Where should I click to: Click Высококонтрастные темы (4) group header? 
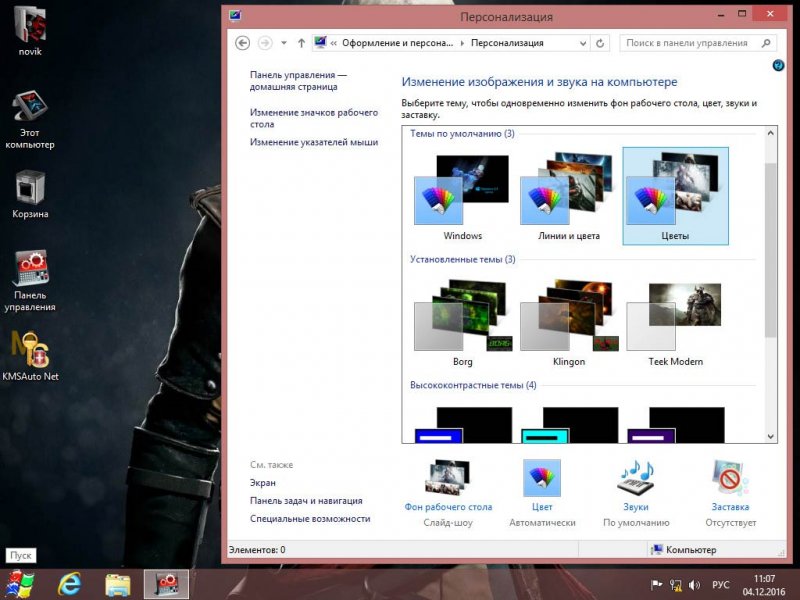click(473, 385)
